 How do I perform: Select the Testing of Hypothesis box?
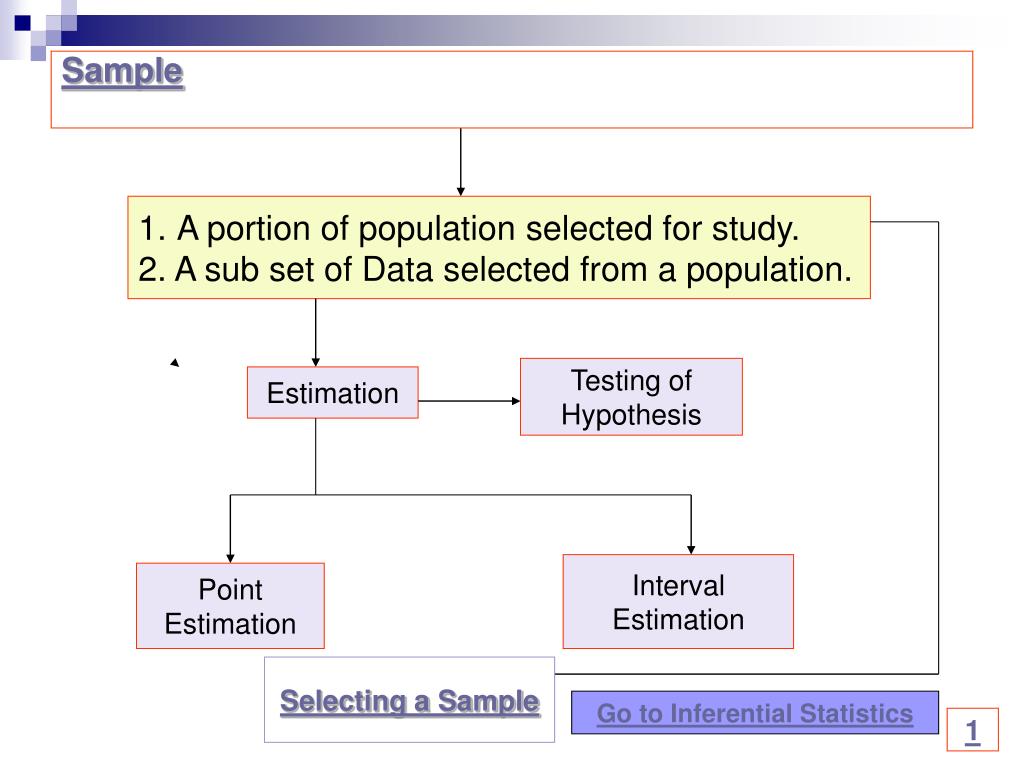[x=631, y=397]
